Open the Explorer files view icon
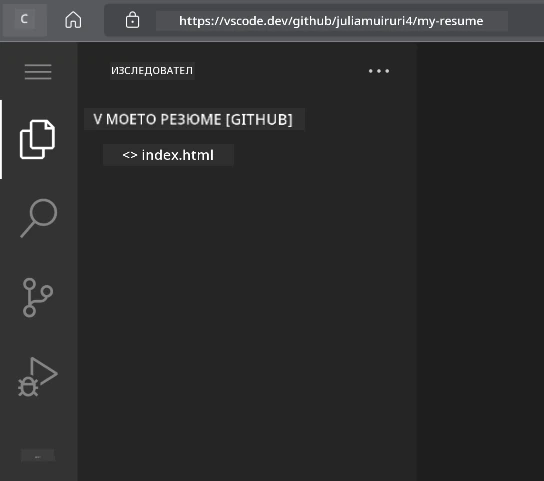544x481 pixels. [x=37, y=140]
